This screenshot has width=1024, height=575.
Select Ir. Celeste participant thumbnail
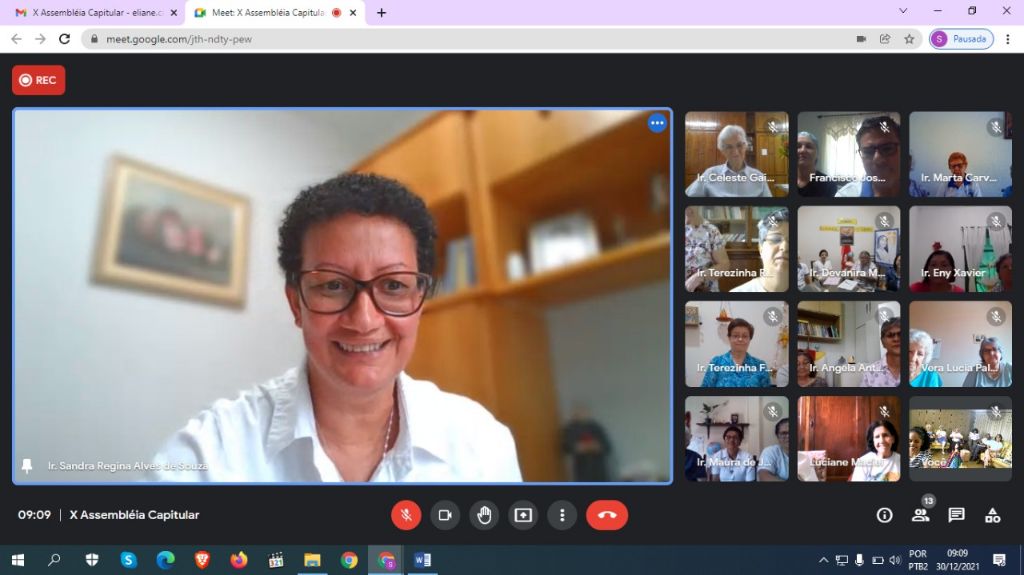(737, 153)
